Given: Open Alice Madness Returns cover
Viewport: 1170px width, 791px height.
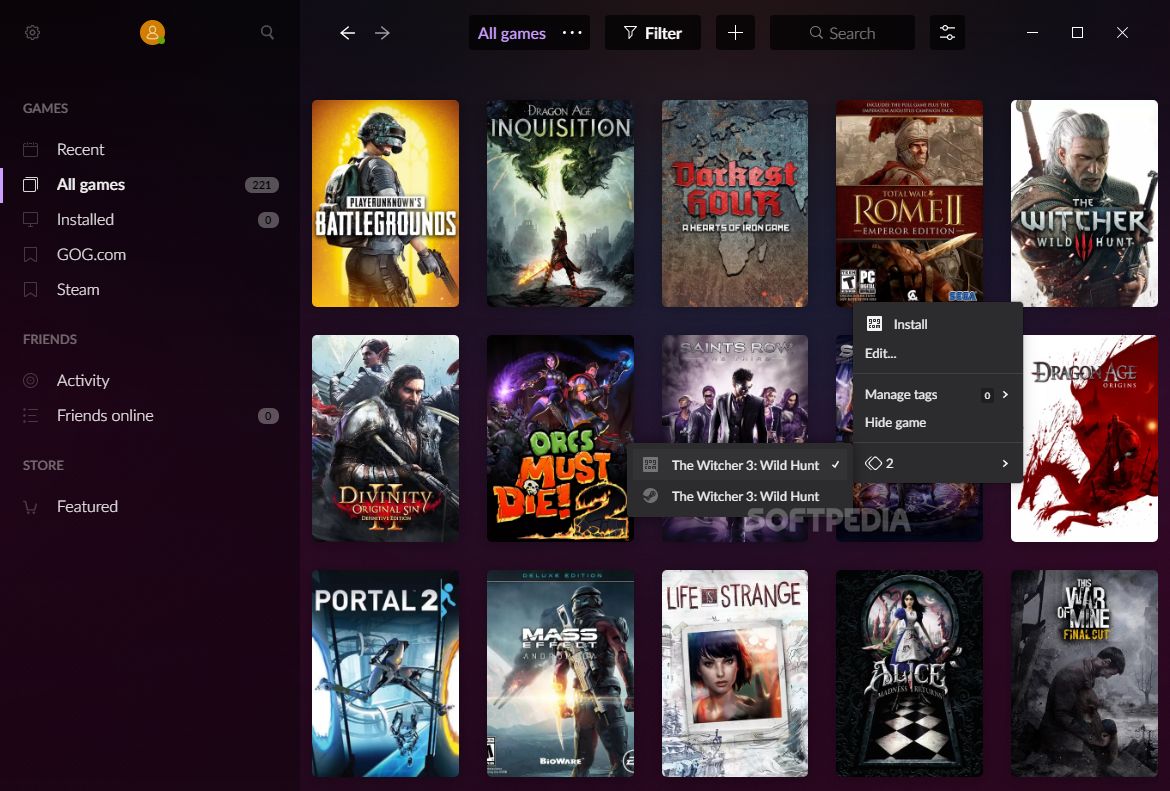Looking at the screenshot, I should 910,673.
